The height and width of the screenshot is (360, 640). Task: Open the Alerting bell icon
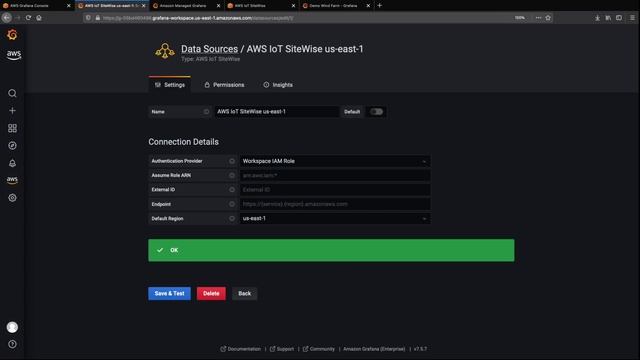[12, 163]
